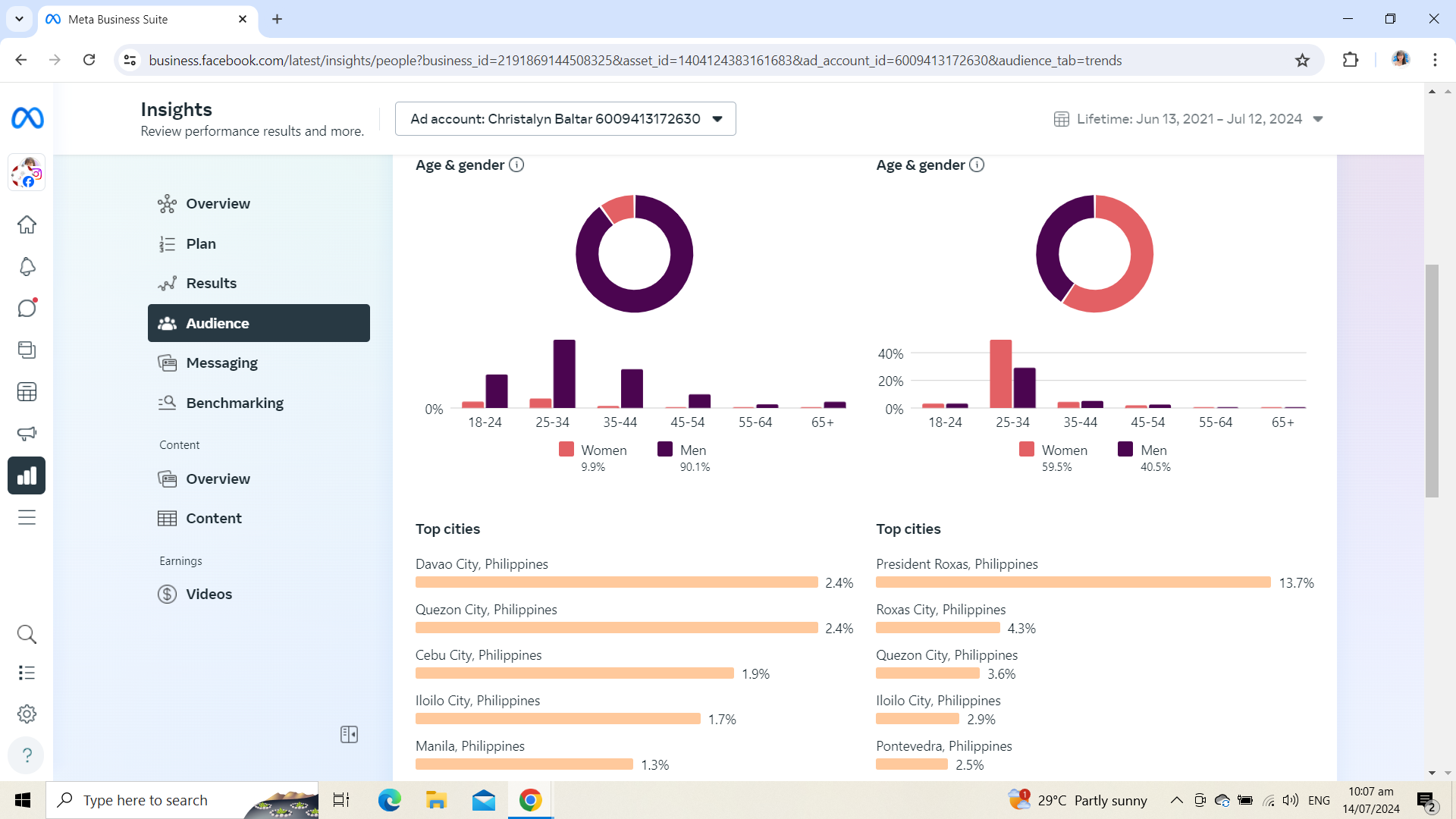Open Task View on the taskbar

coord(341,800)
